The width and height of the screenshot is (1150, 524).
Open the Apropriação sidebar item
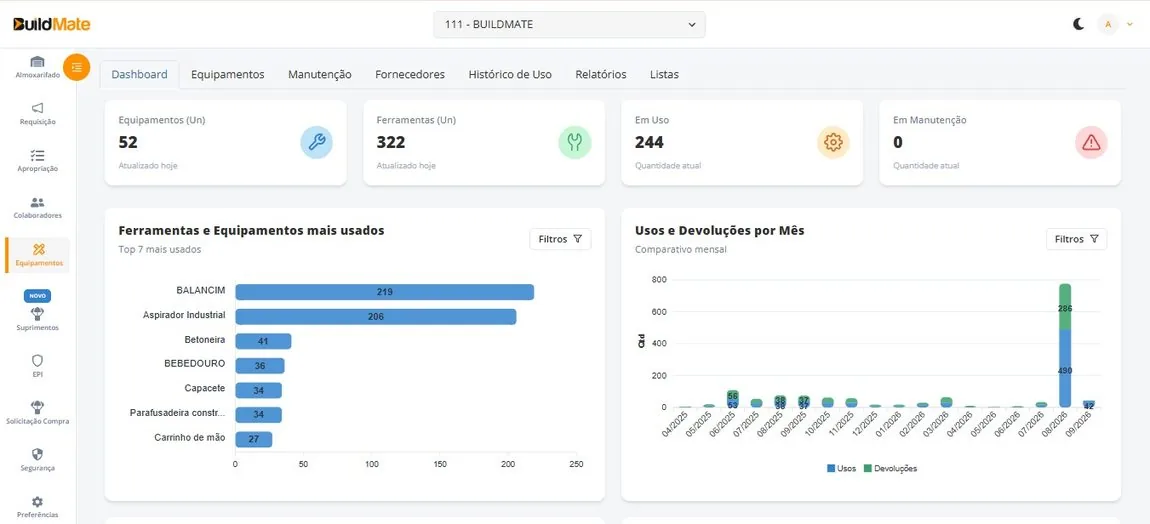point(37,161)
